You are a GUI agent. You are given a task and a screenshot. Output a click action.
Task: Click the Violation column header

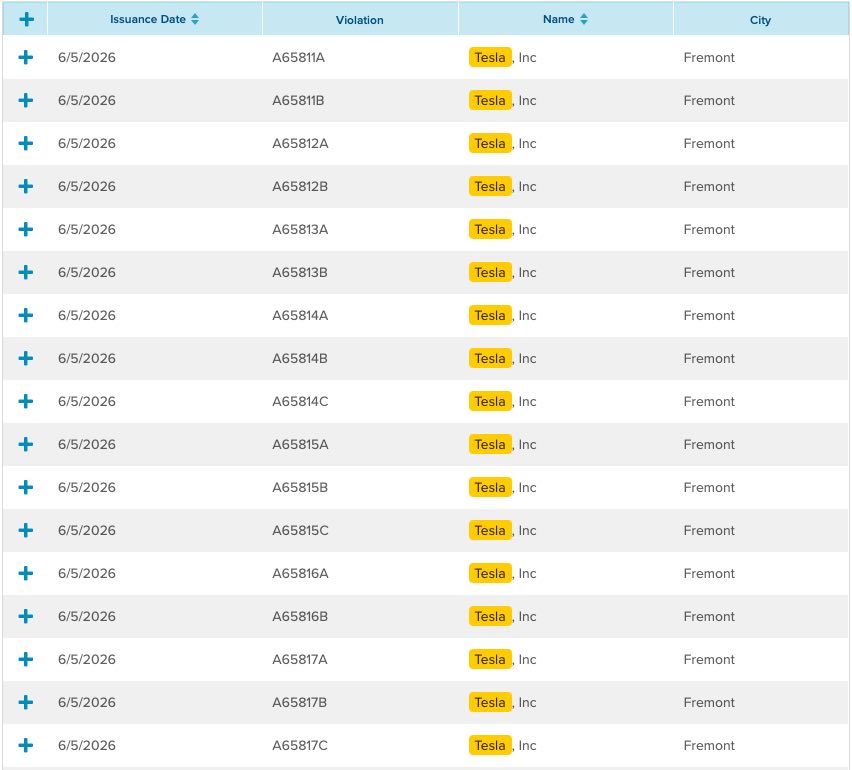[360, 20]
